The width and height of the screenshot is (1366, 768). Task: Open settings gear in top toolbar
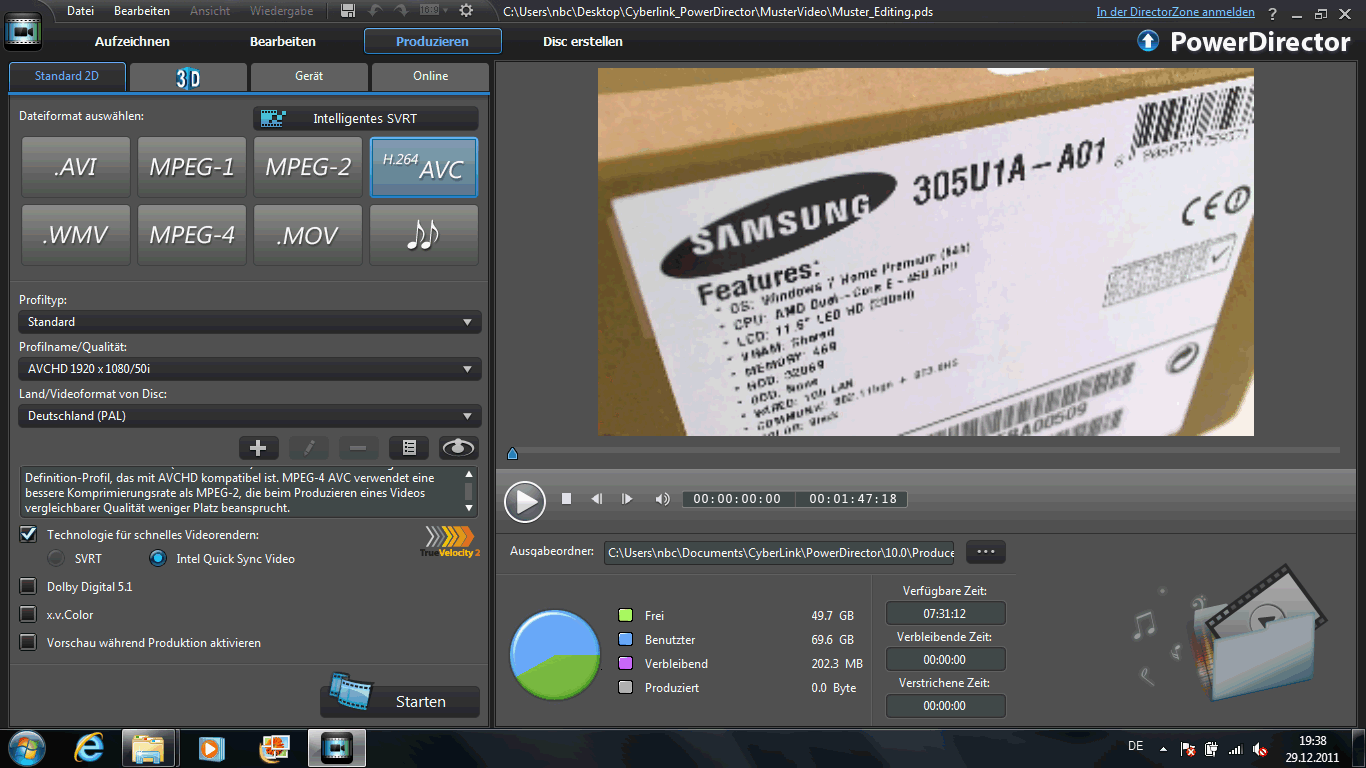[x=466, y=11]
